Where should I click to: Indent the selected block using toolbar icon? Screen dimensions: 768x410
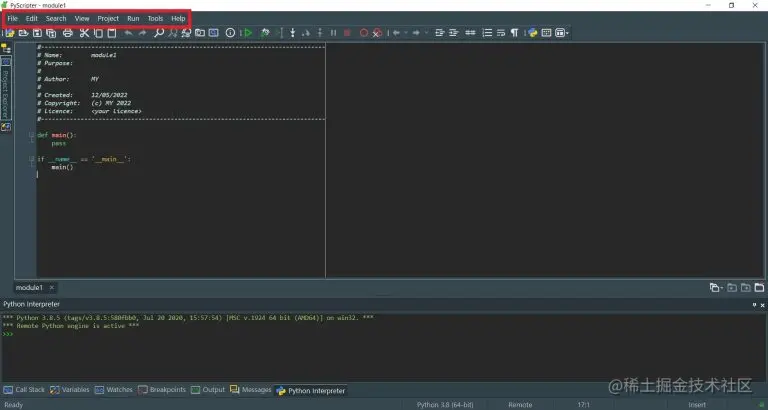click(454, 33)
